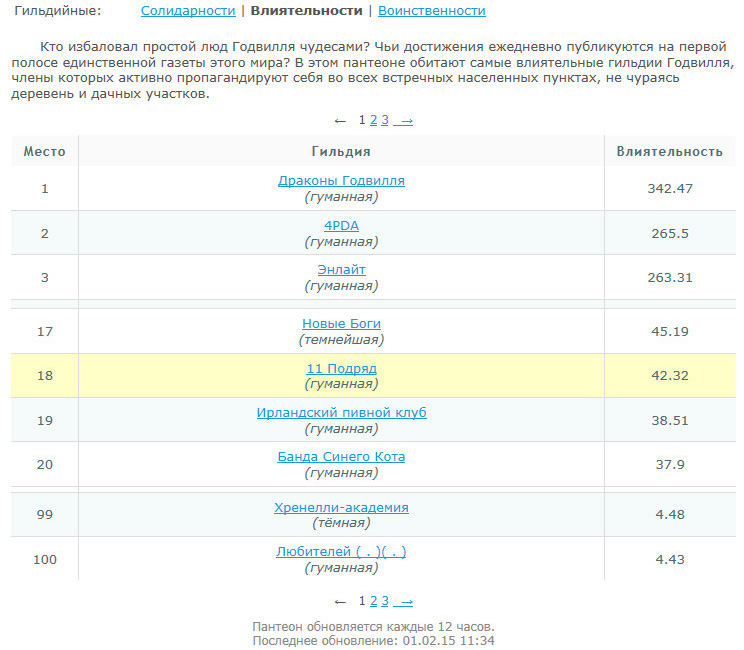
Task: View the Энлайт guild
Action: (341, 270)
